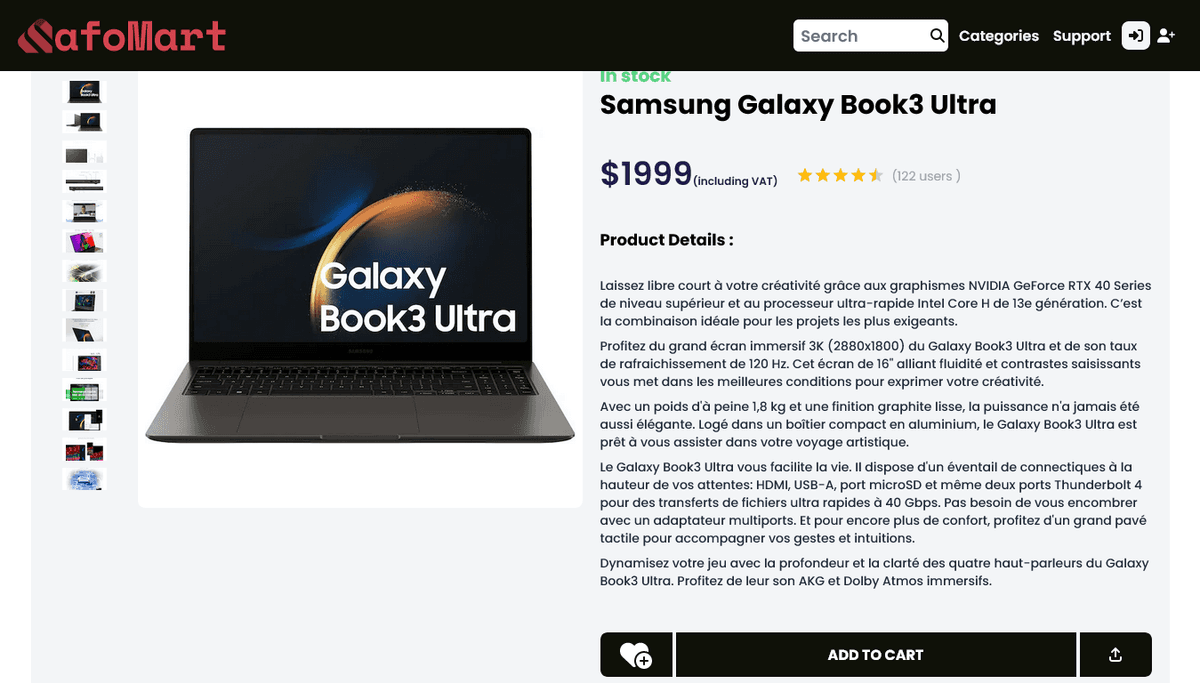Click the star rating icons

coord(839,176)
